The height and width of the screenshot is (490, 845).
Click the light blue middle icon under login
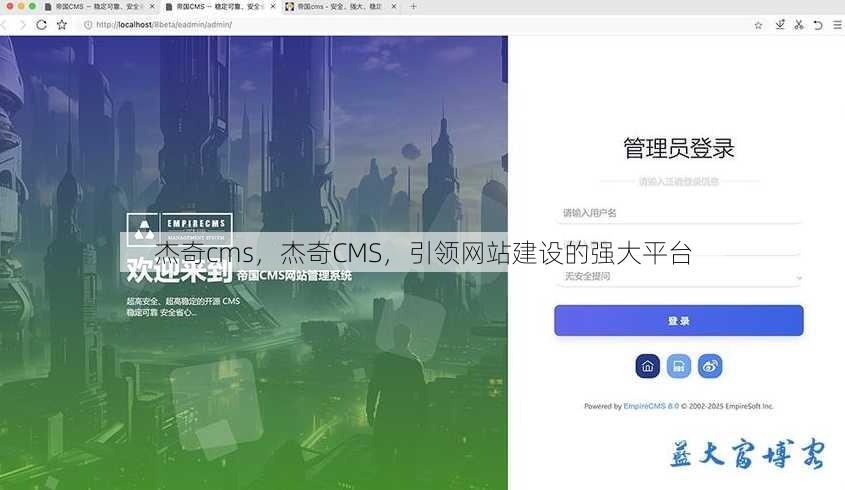pos(678,367)
